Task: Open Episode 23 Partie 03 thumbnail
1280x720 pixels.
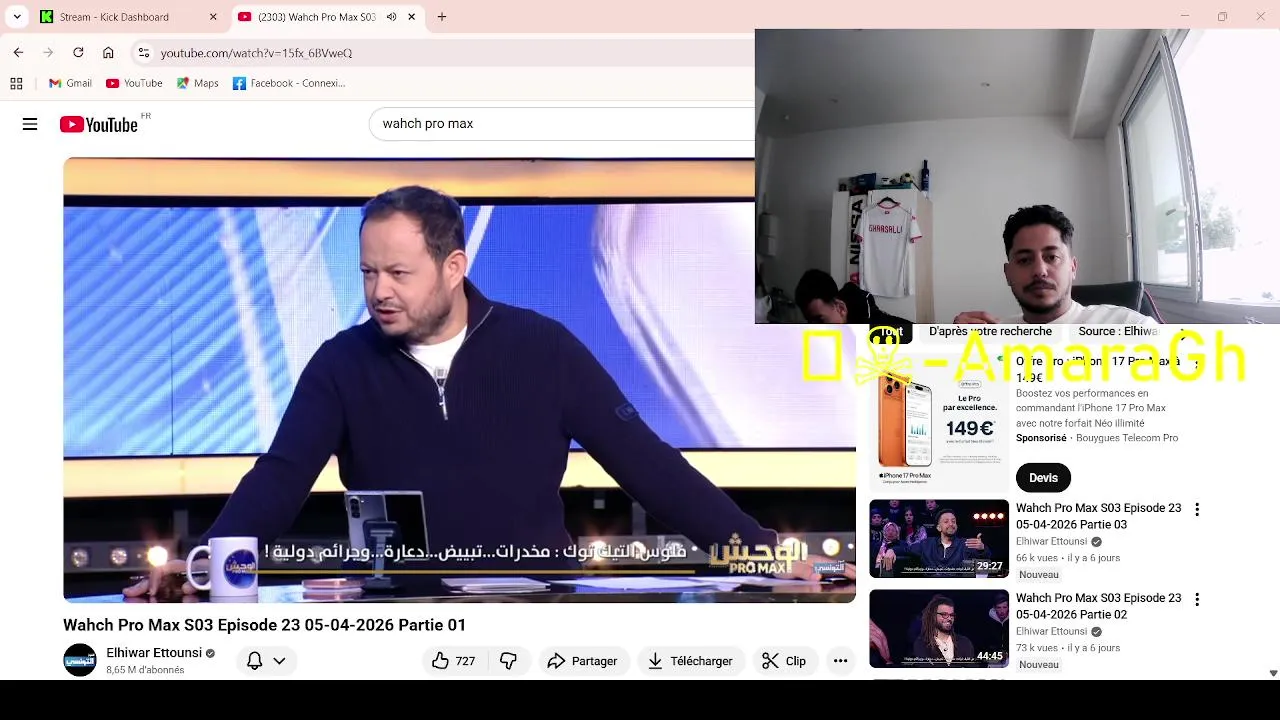Action: pos(939,538)
